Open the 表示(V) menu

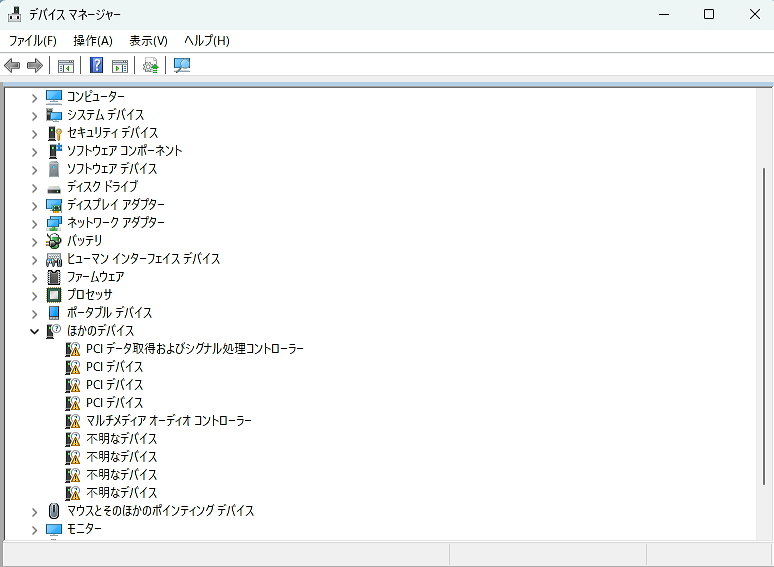point(148,40)
